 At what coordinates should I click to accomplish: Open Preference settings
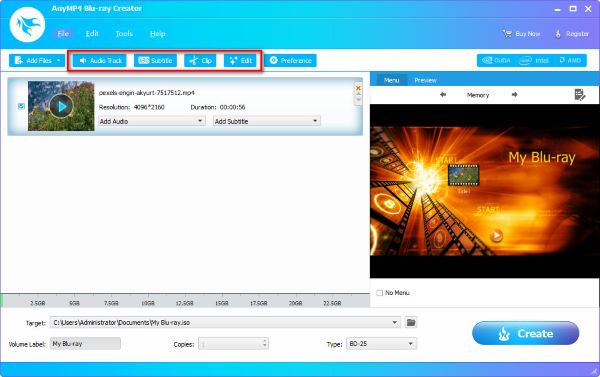[x=290, y=60]
